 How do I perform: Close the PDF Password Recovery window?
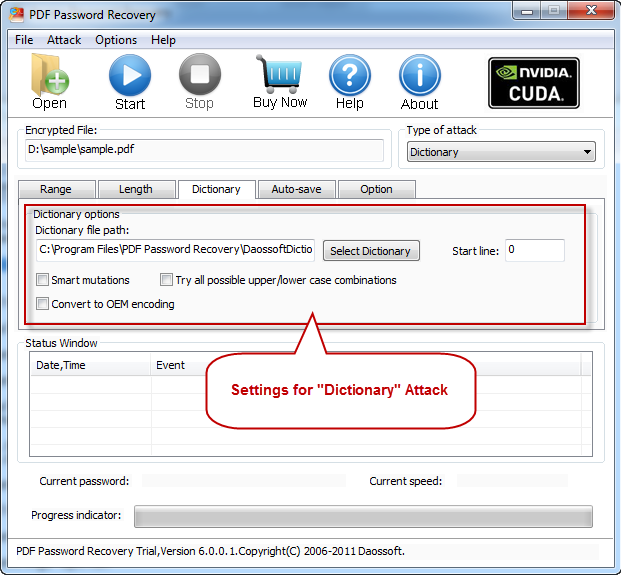(591, 10)
